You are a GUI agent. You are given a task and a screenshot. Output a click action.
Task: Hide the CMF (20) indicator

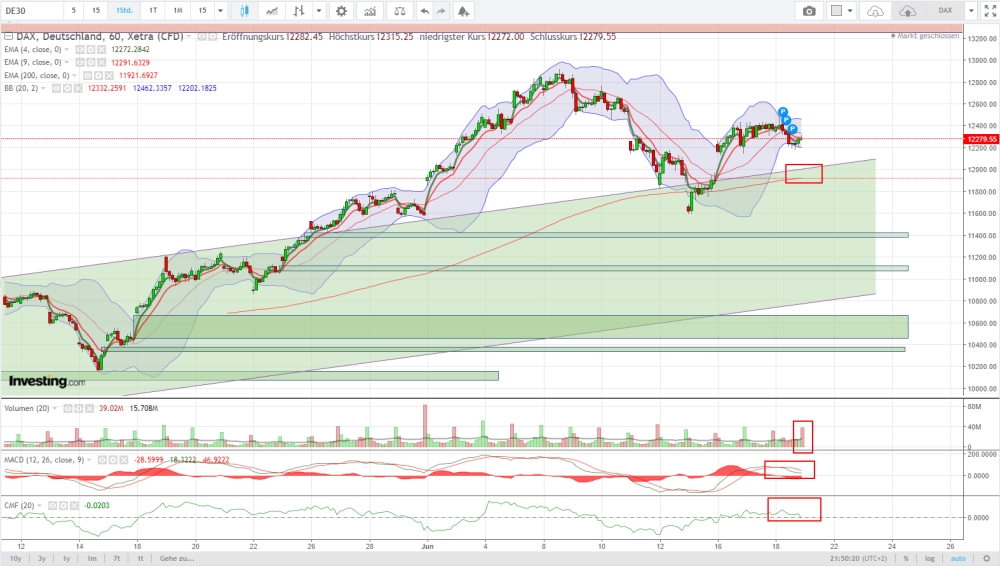point(52,505)
